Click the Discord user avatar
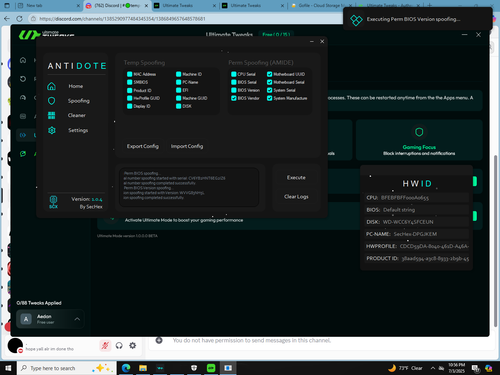The width and height of the screenshot is (500, 375). point(15,345)
